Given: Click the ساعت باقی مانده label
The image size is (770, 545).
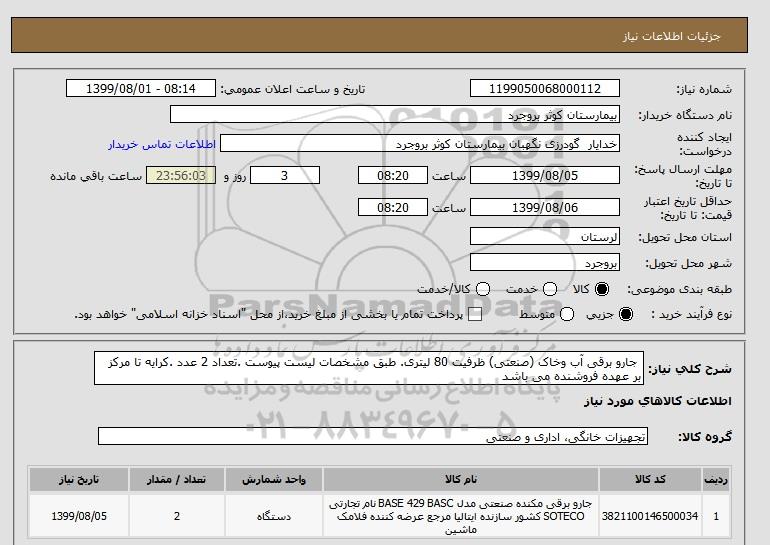Looking at the screenshot, I should (96, 176).
